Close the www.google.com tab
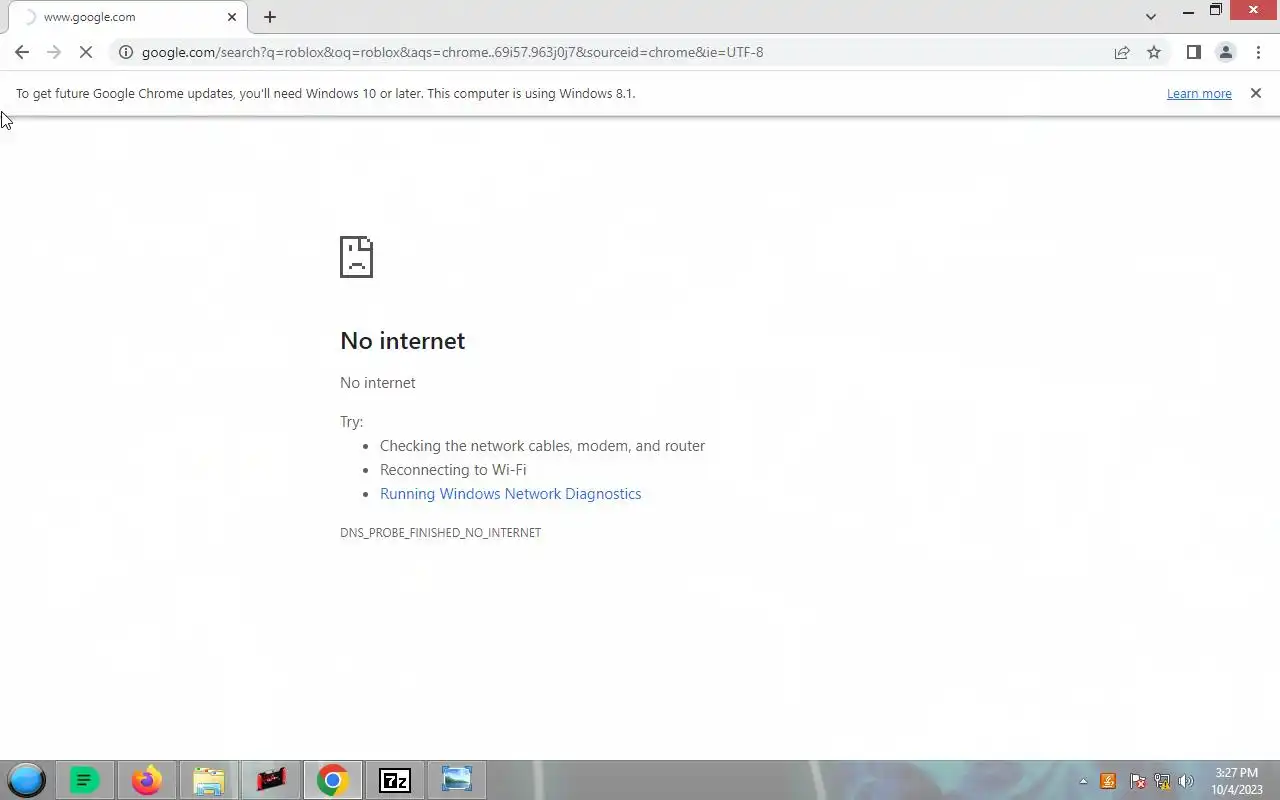1280x800 pixels. (232, 17)
